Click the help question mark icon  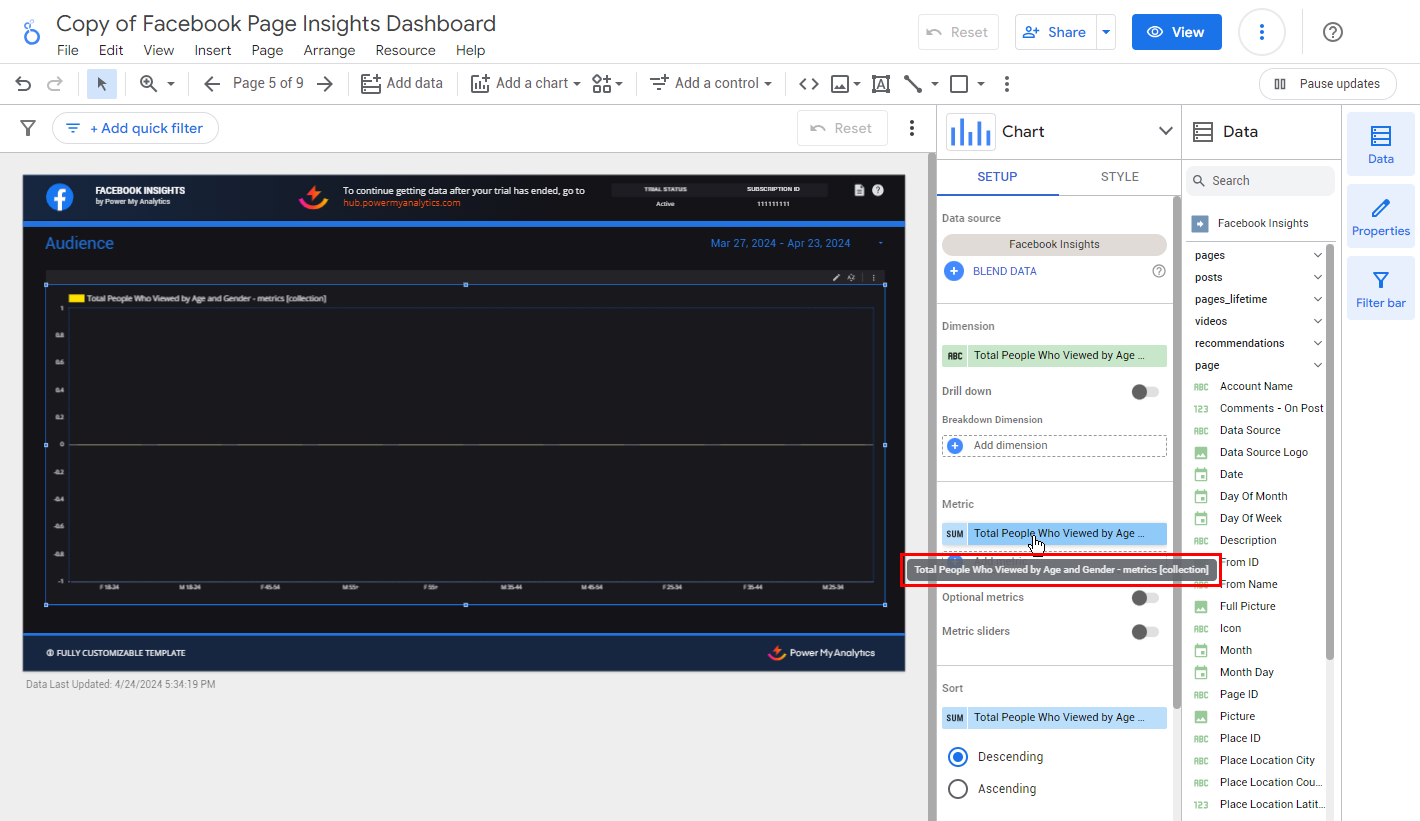[x=1332, y=32]
